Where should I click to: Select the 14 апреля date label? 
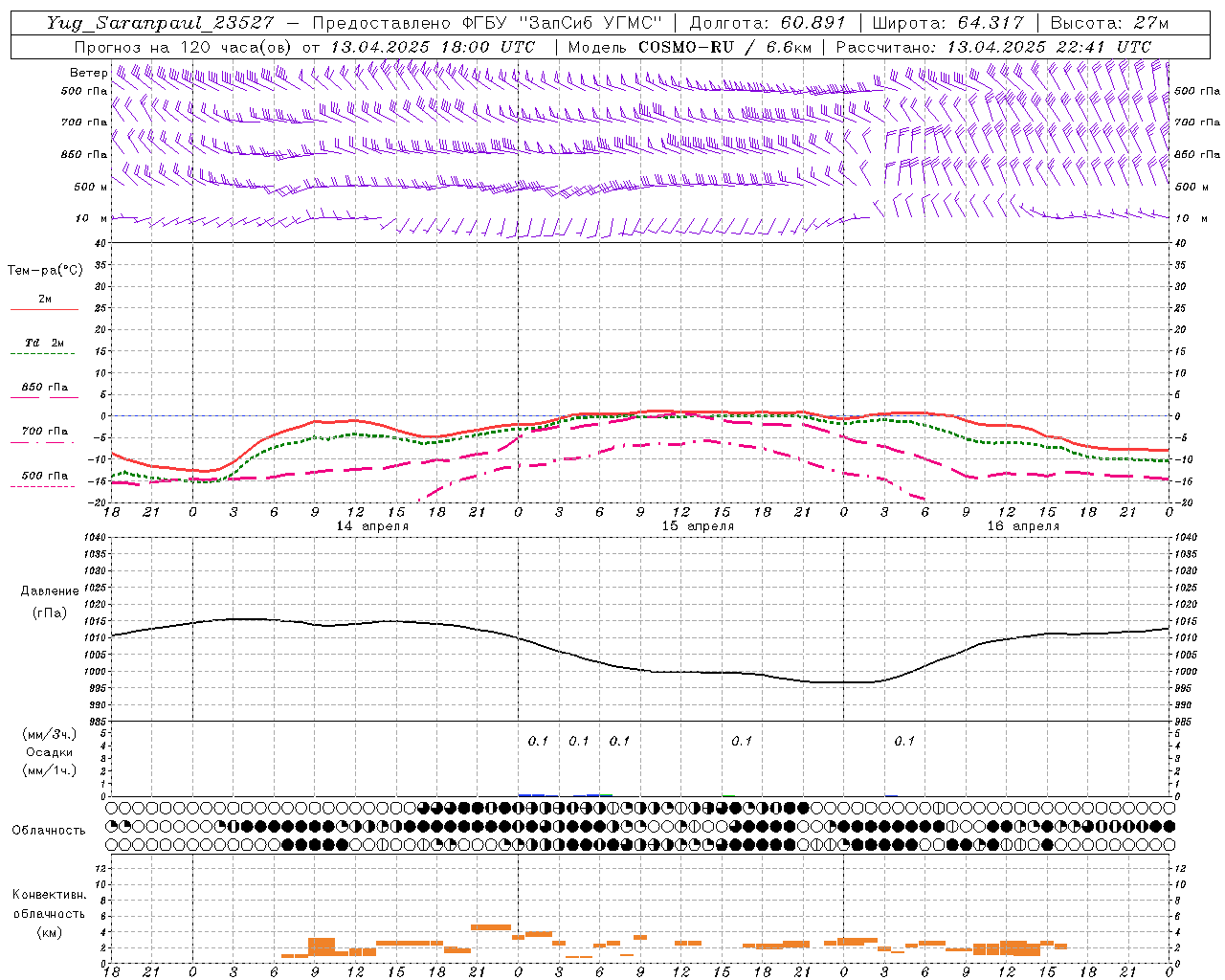click(x=372, y=526)
